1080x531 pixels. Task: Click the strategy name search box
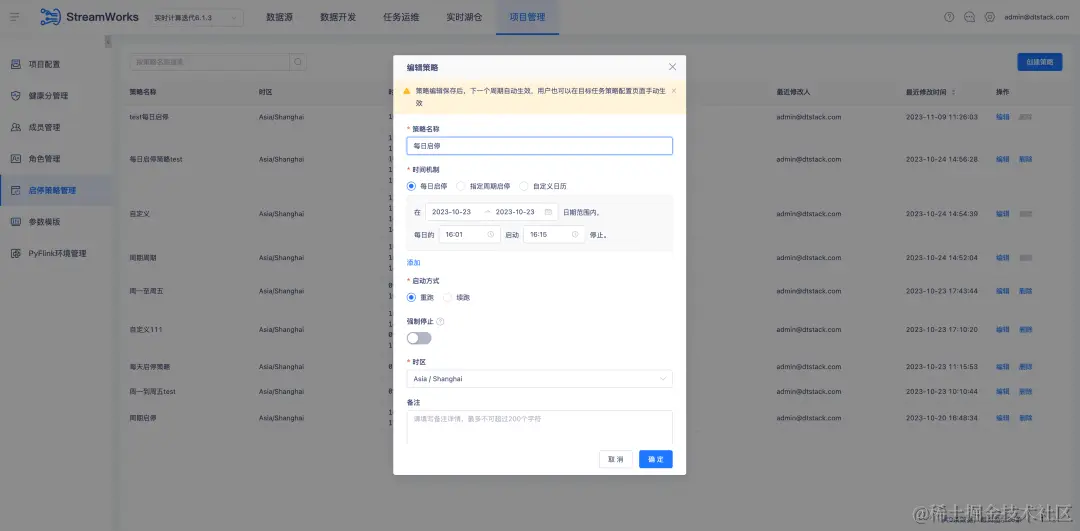pyautogui.click(x=209, y=62)
